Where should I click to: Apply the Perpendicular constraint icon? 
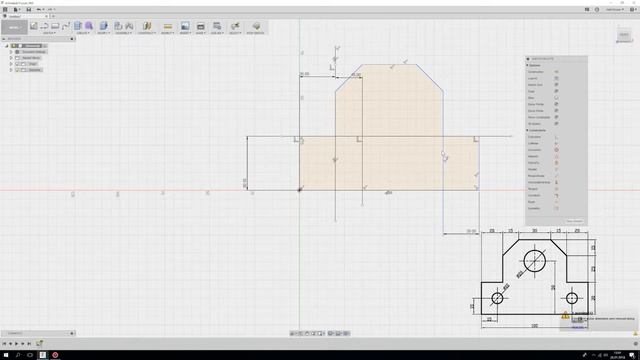556,176
